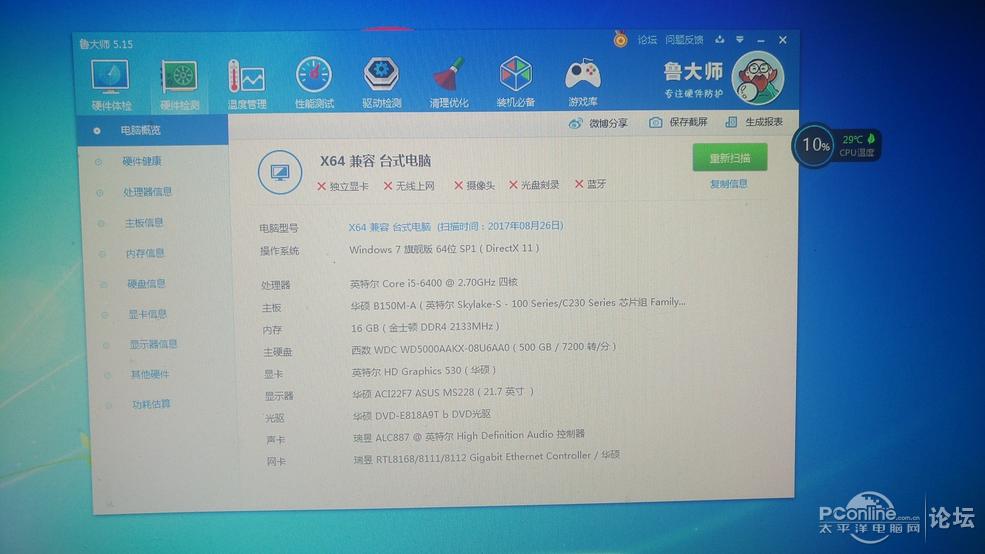This screenshot has width=985, height=554.
Task: Click 29℃ CPU温度 floating widget
Action: point(857,145)
